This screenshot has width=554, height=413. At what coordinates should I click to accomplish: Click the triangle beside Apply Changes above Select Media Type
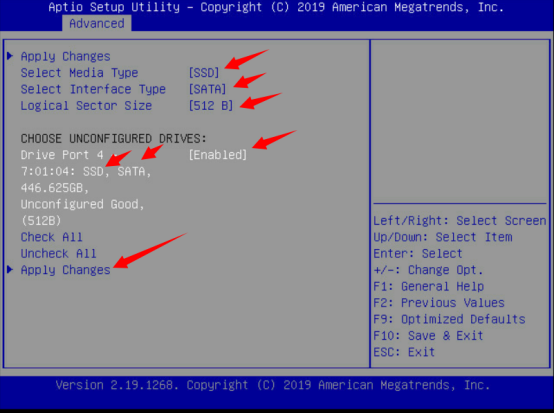pyautogui.click(x=10, y=56)
